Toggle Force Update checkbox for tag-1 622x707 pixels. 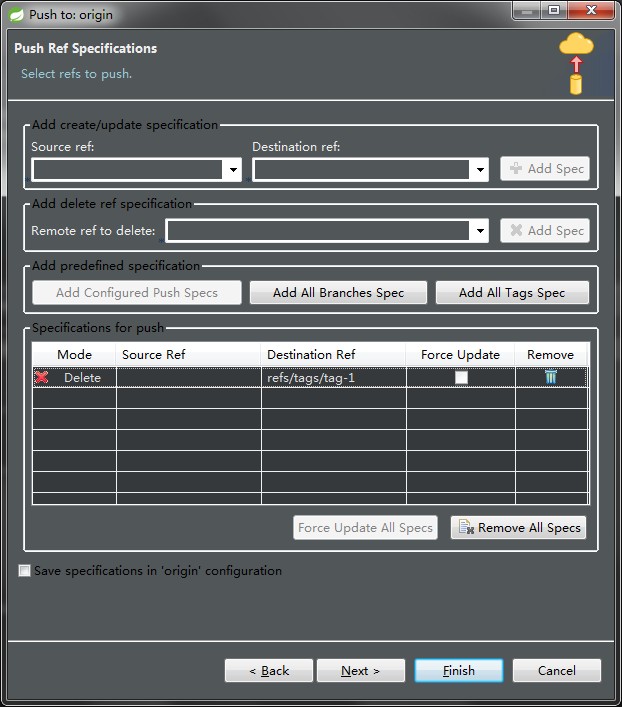[x=461, y=377]
